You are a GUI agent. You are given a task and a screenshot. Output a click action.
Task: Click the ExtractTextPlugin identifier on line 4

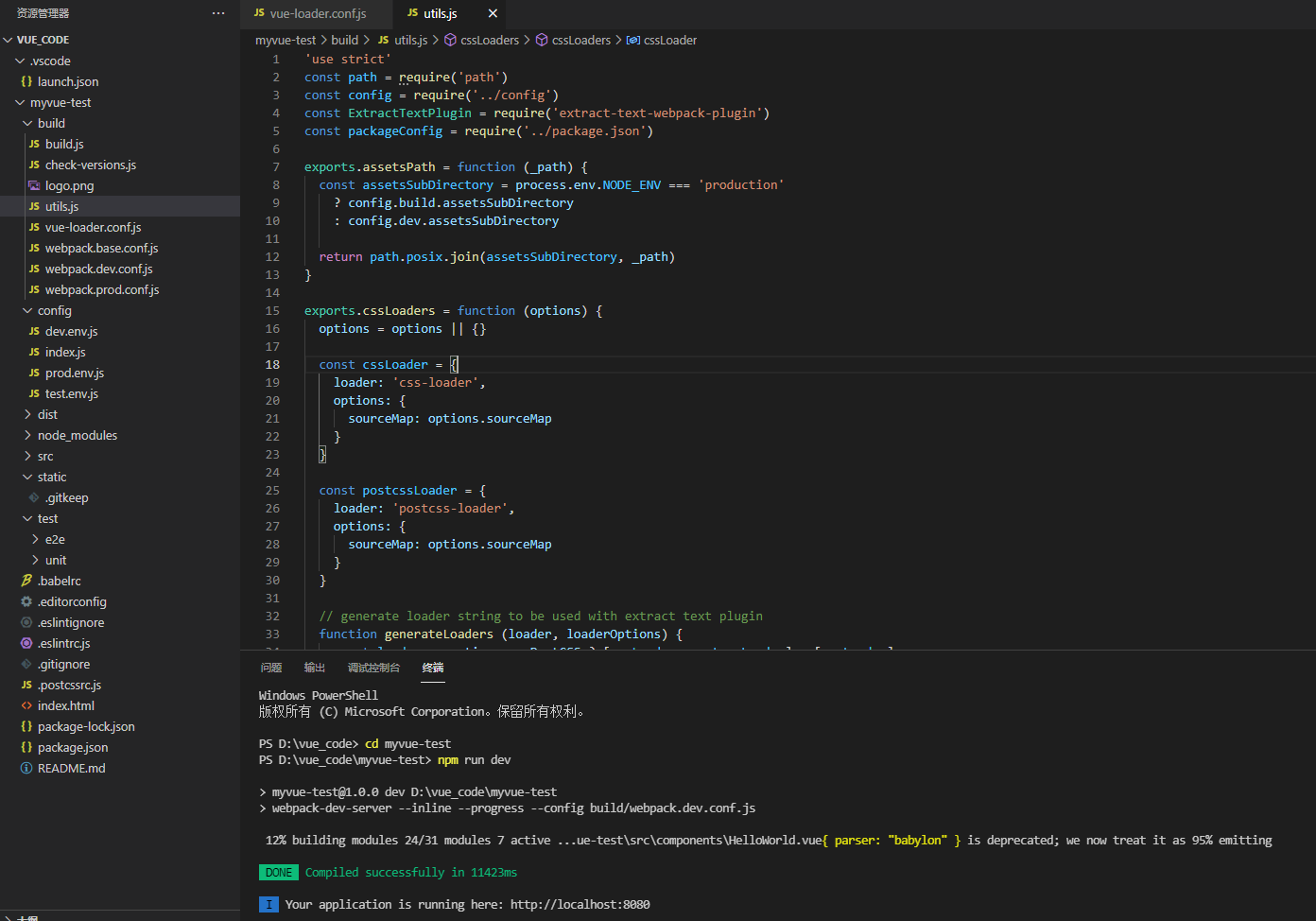tap(409, 113)
